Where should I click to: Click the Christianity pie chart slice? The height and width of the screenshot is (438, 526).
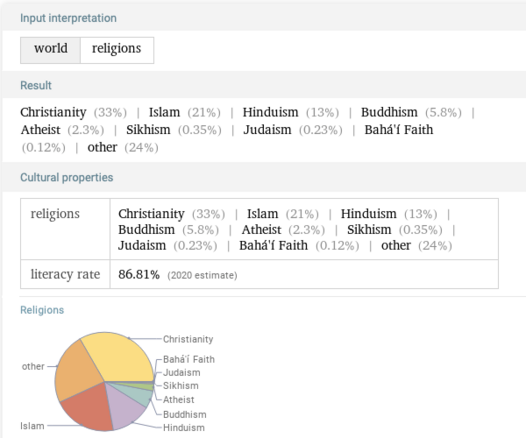click(x=119, y=357)
